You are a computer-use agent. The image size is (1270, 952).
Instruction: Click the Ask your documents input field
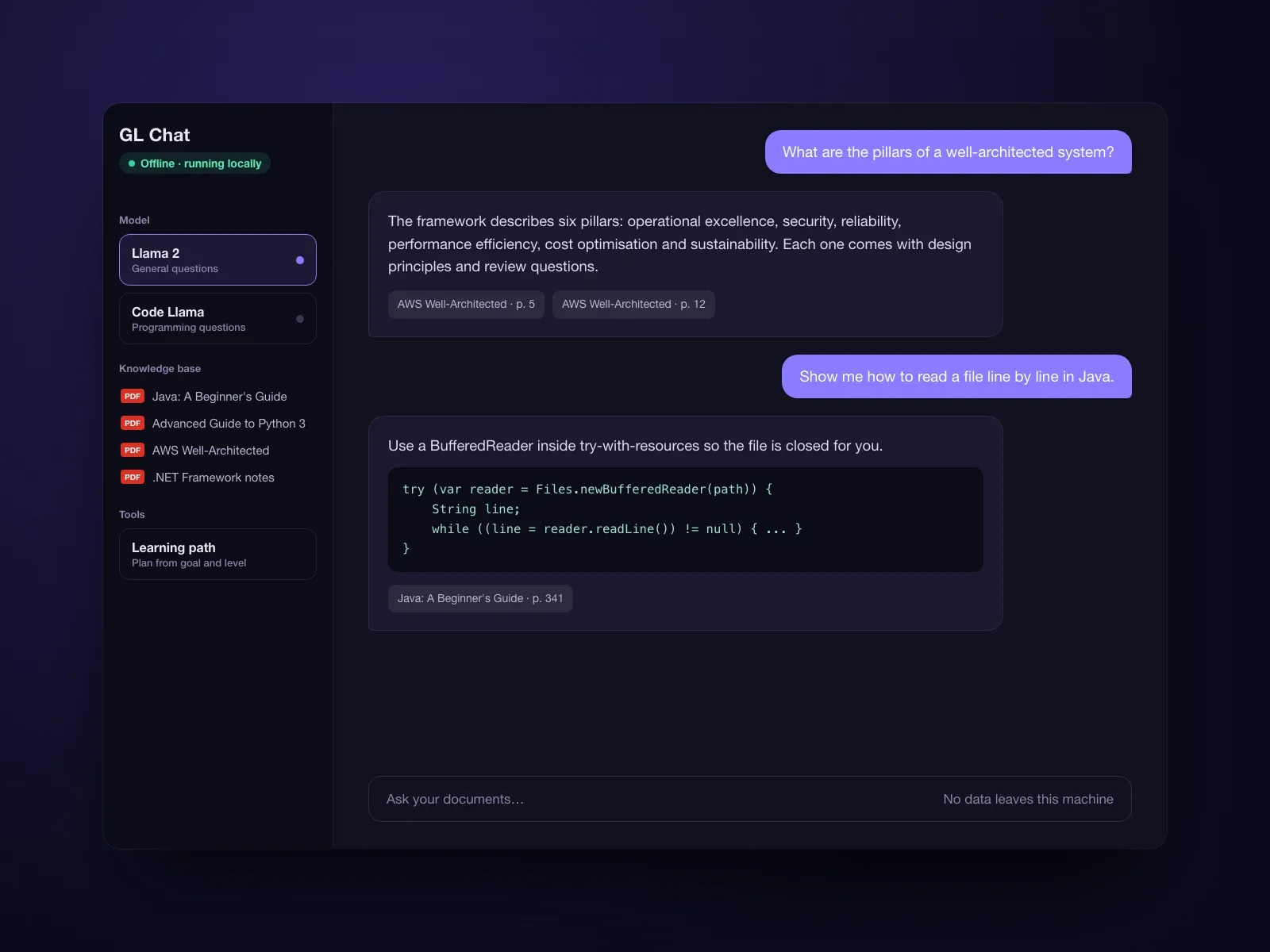(749, 799)
